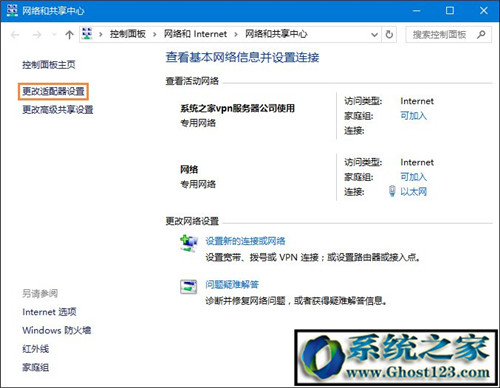Expand chevron after the address bar icon
The width and height of the screenshot is (500, 388).
point(101,34)
